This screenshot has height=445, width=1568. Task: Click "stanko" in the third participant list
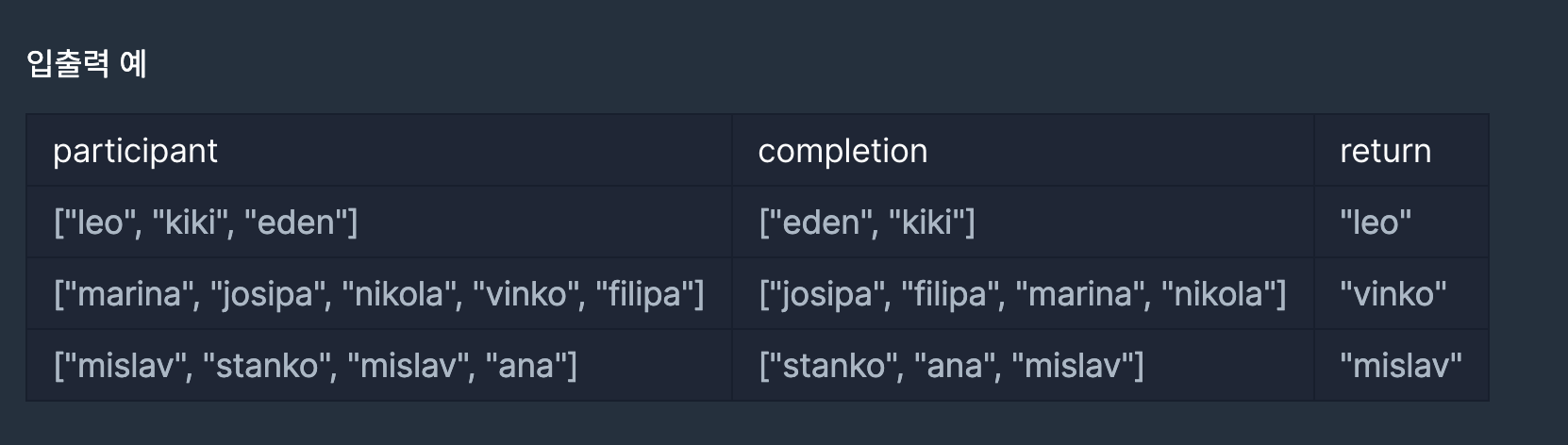[x=268, y=366]
